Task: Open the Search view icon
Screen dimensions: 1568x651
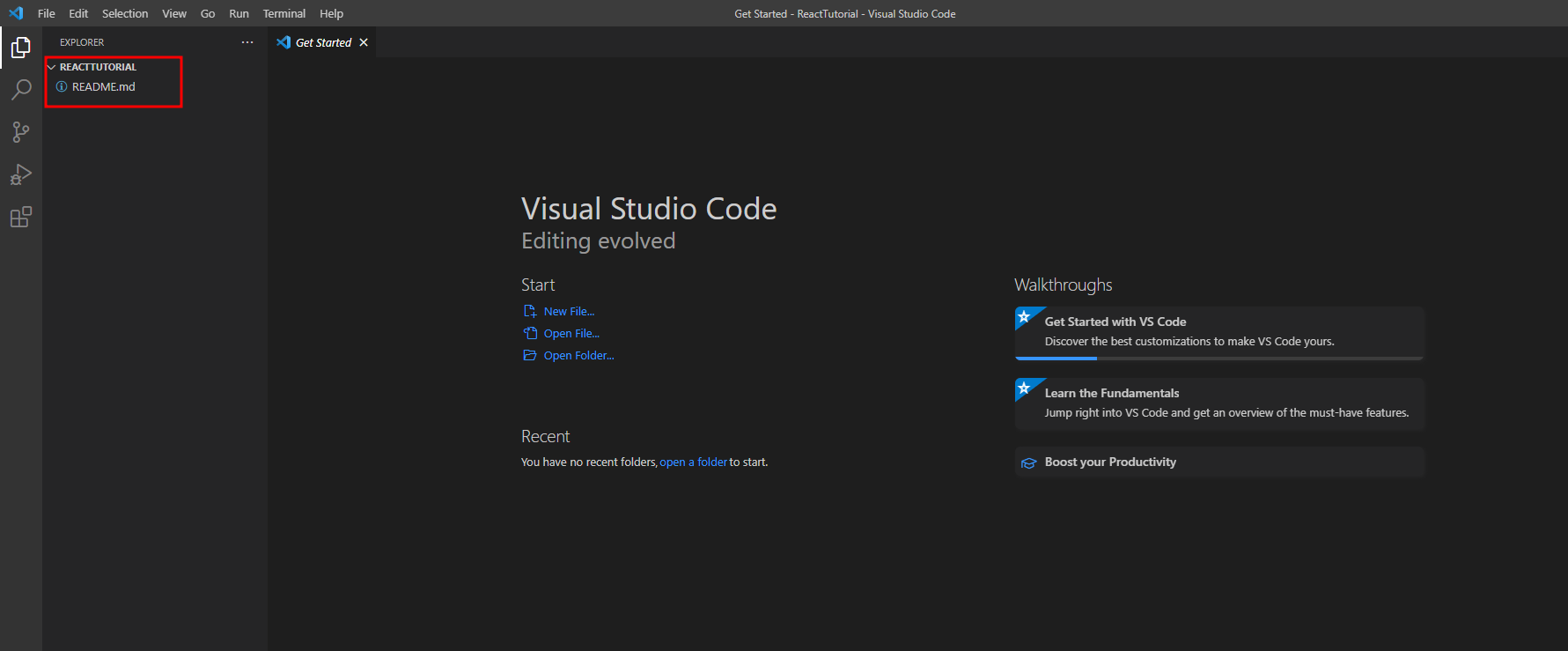Action: [21, 90]
